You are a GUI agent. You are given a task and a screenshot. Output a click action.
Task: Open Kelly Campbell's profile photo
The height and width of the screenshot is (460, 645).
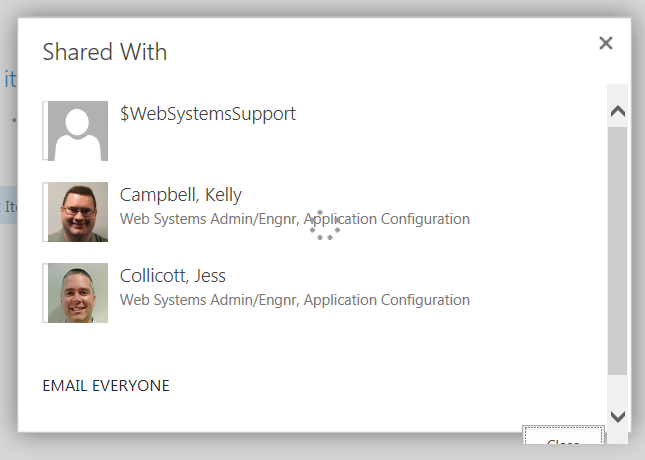(78, 212)
